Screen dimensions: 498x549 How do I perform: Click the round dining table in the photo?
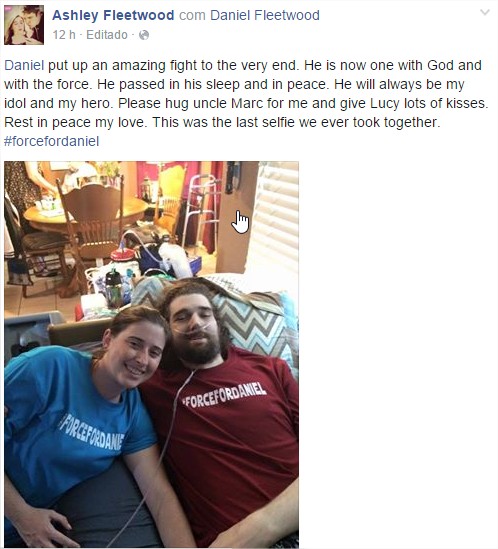86,212
